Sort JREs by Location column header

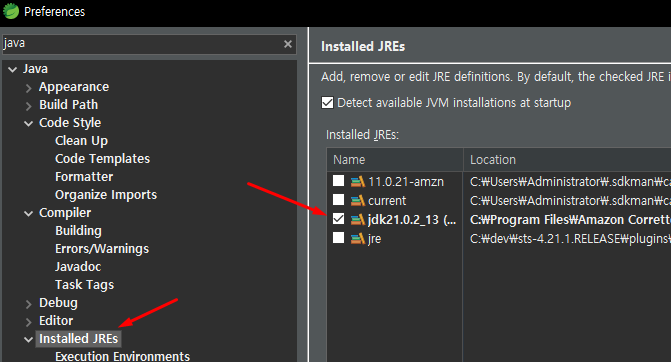(x=567, y=160)
